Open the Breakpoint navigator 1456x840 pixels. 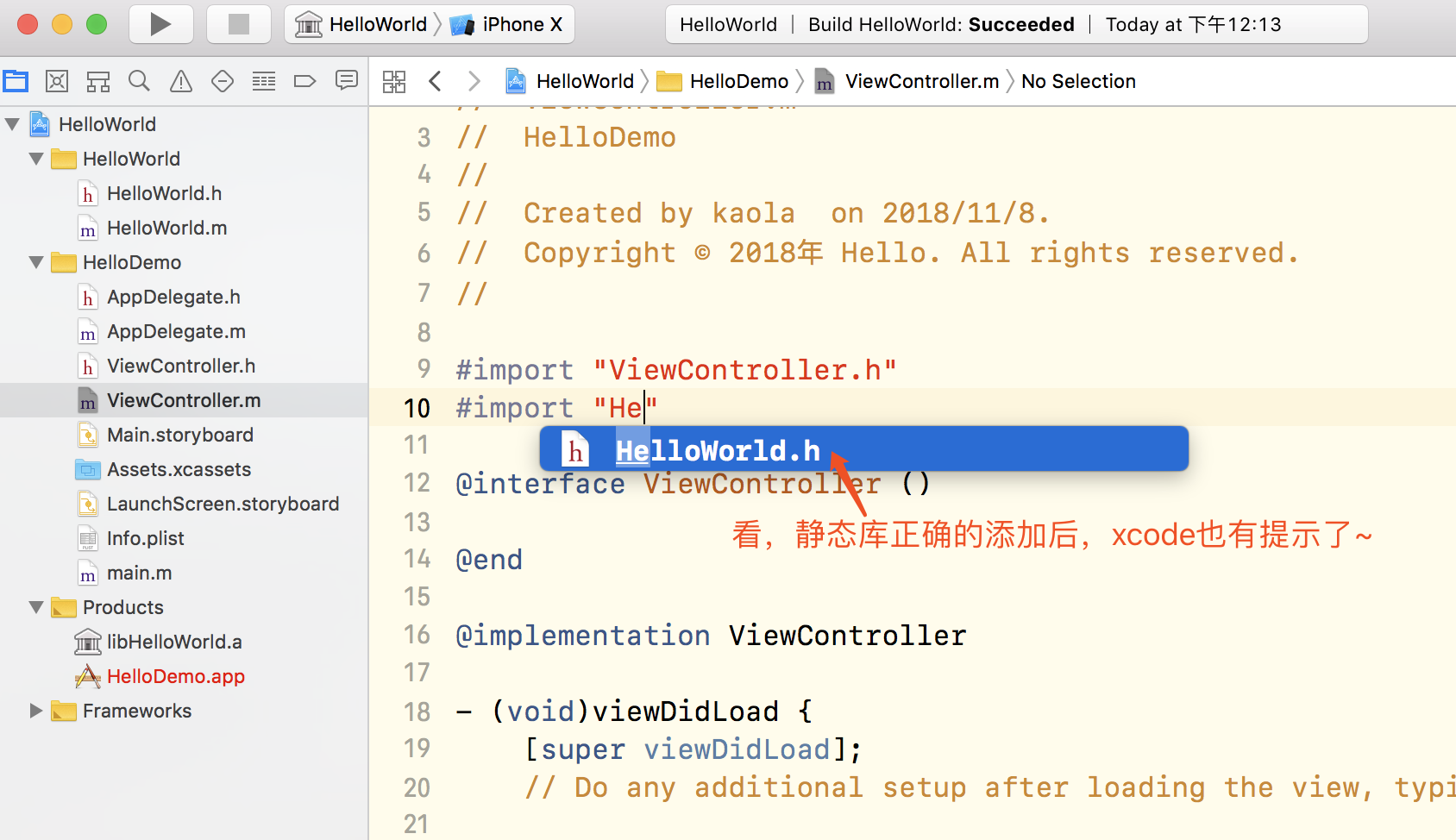click(304, 82)
